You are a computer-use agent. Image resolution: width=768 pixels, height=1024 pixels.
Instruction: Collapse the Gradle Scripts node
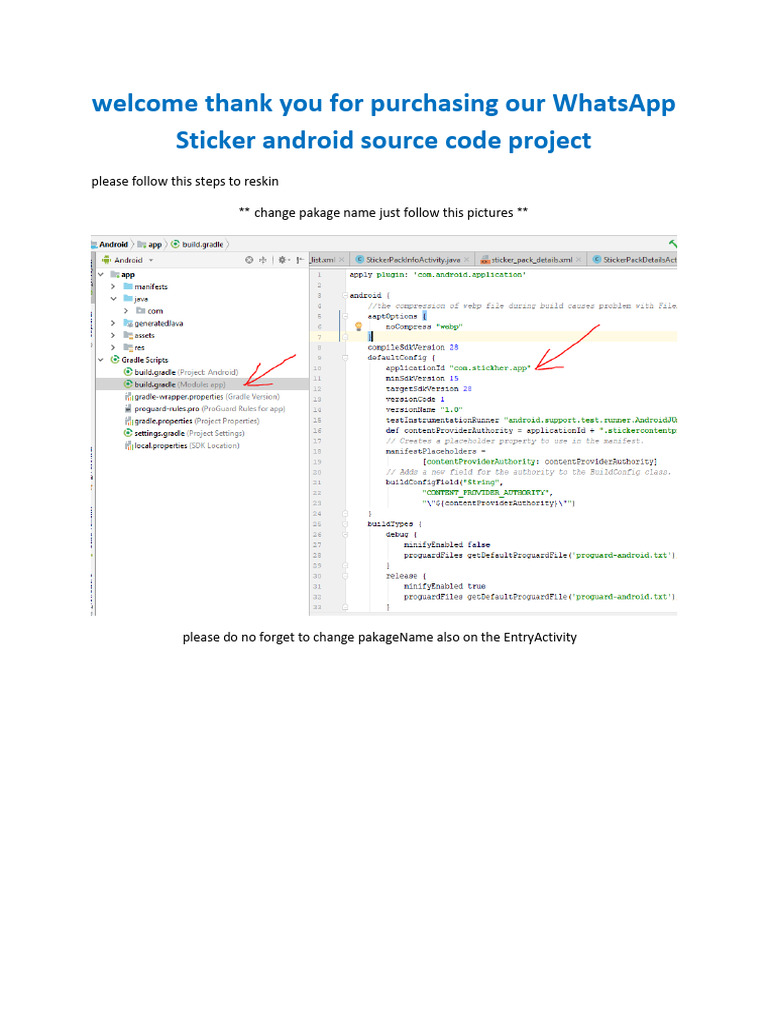(101, 360)
